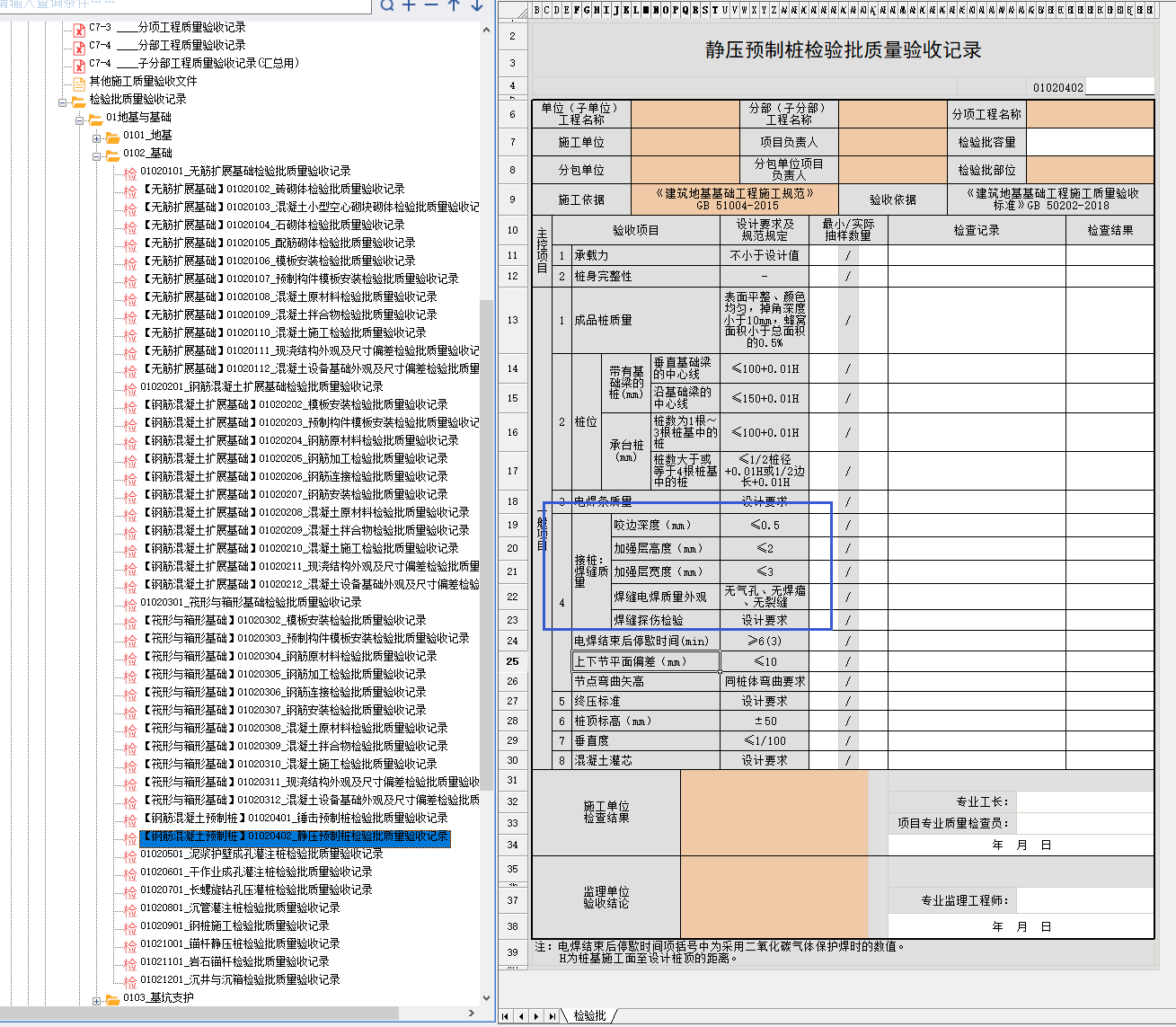Select spreadsheet row header 13

pyautogui.click(x=512, y=320)
